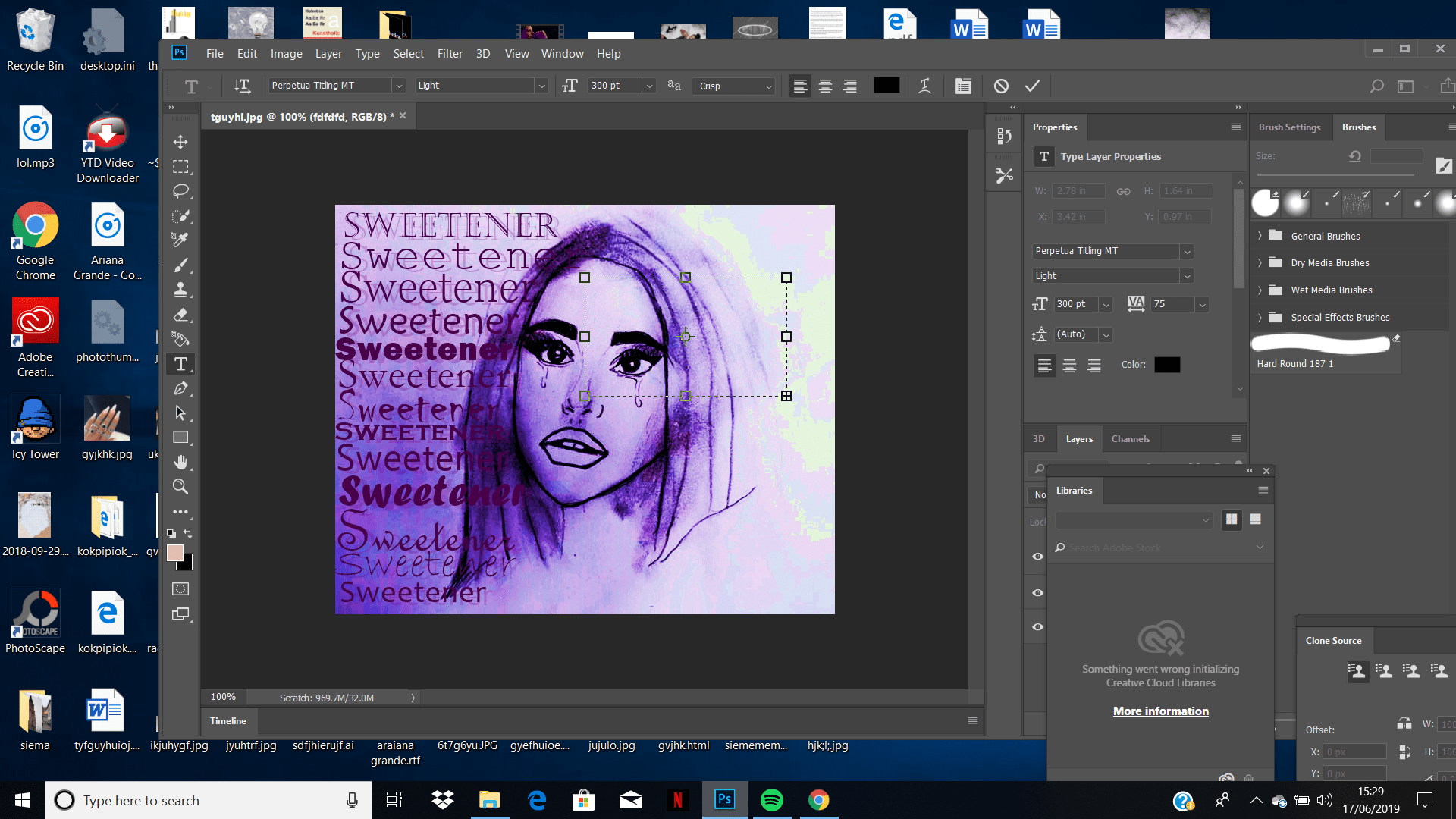
Task: Select the Zoom tool
Action: click(180, 486)
